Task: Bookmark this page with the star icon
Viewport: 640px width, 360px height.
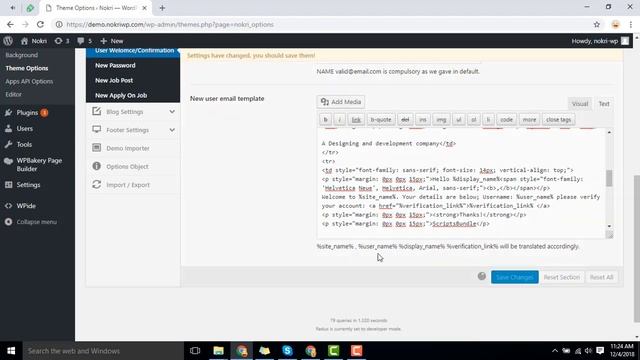Action: point(597,24)
